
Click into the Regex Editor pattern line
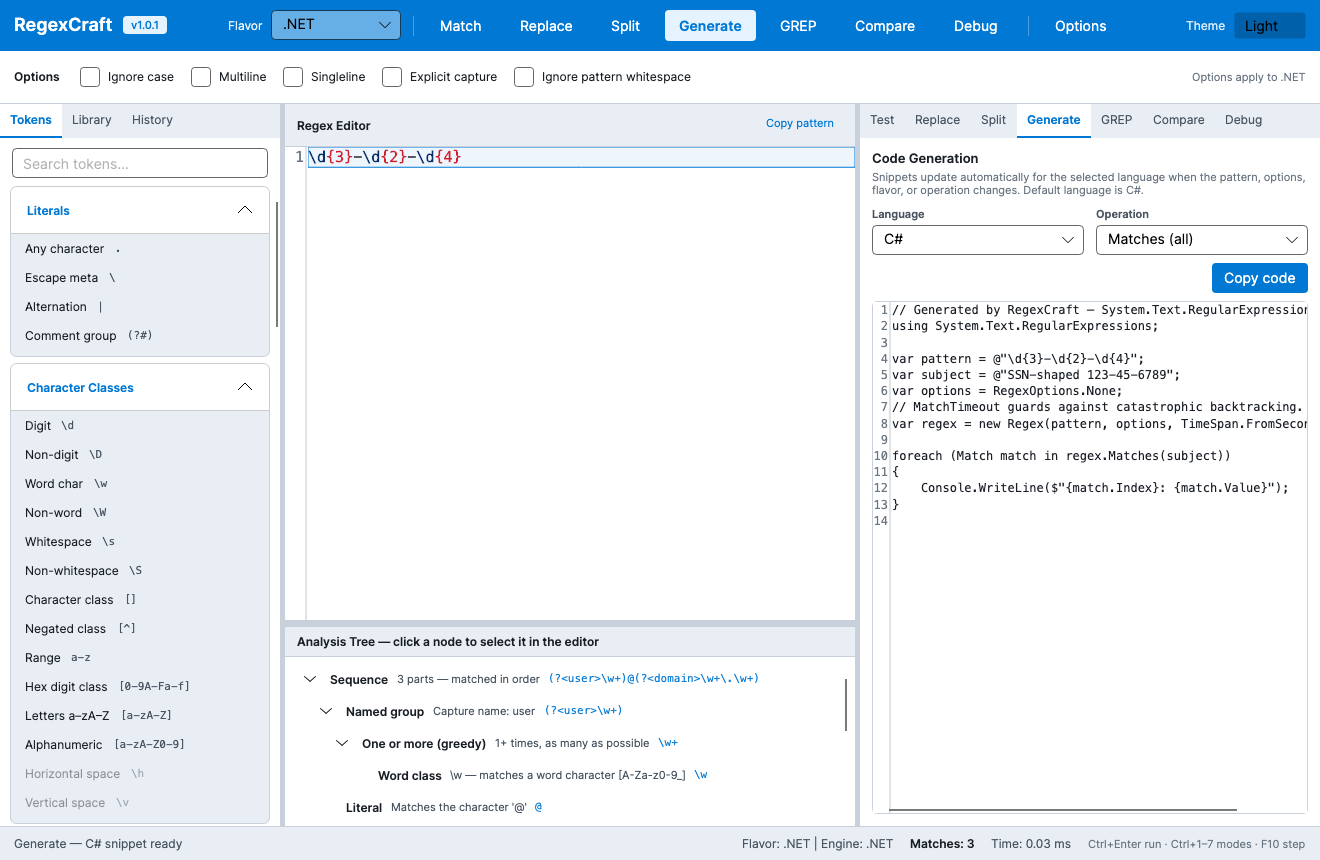point(581,157)
